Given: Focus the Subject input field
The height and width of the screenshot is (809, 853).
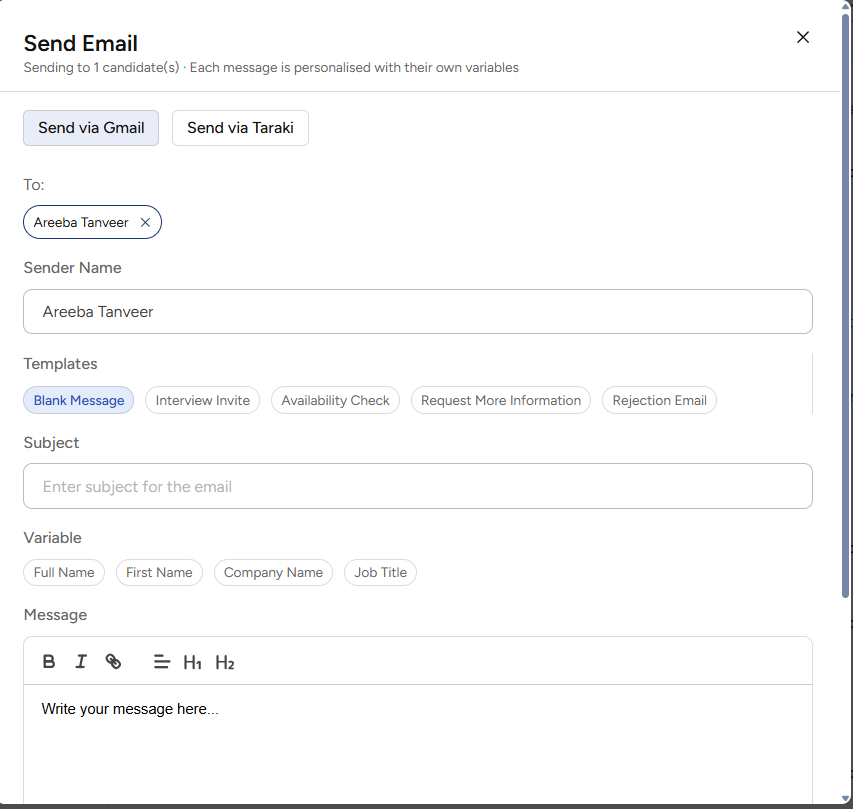Looking at the screenshot, I should pos(418,486).
